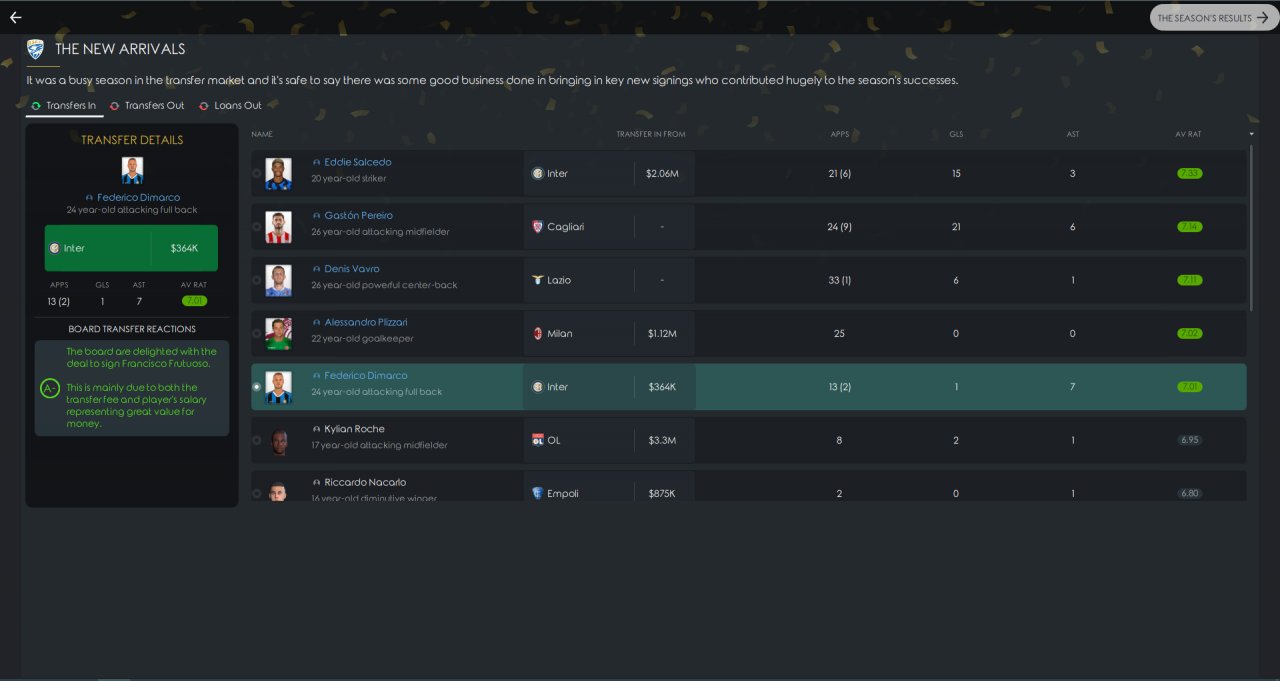Select Denis Vavro row radio button
The height and width of the screenshot is (681, 1280).
pos(257,280)
